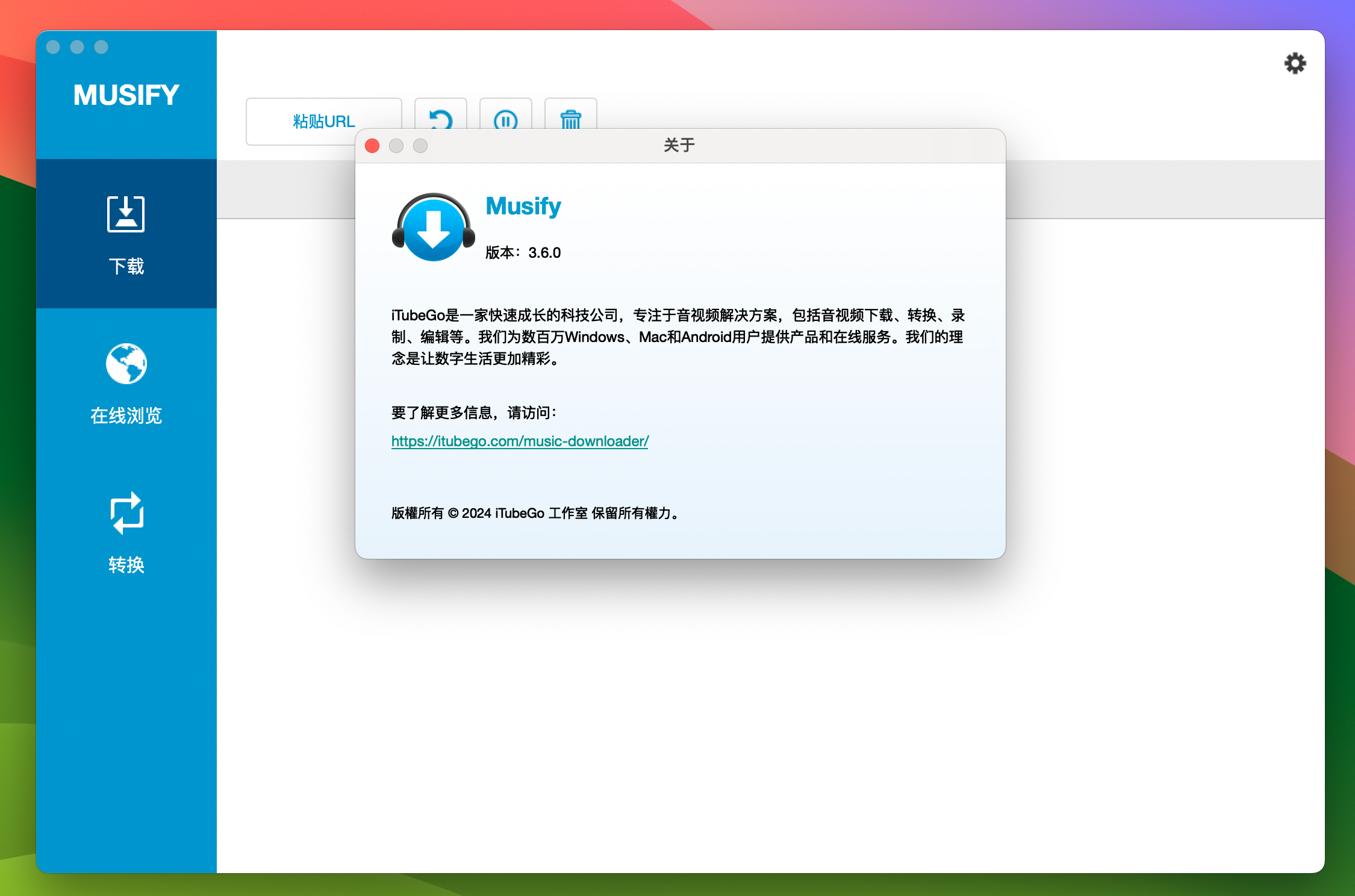This screenshot has width=1355, height=896.
Task: Click the version text 版本: 3.6.0
Action: (523, 253)
